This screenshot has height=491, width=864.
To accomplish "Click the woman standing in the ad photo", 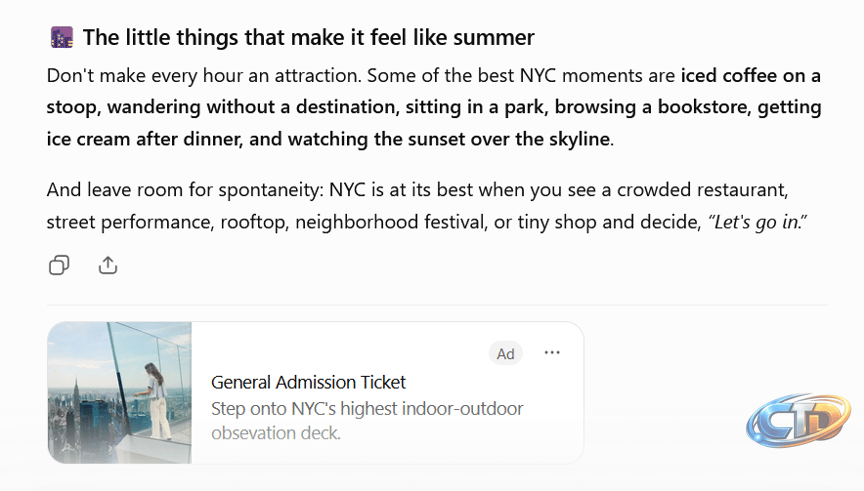I will point(154,400).
